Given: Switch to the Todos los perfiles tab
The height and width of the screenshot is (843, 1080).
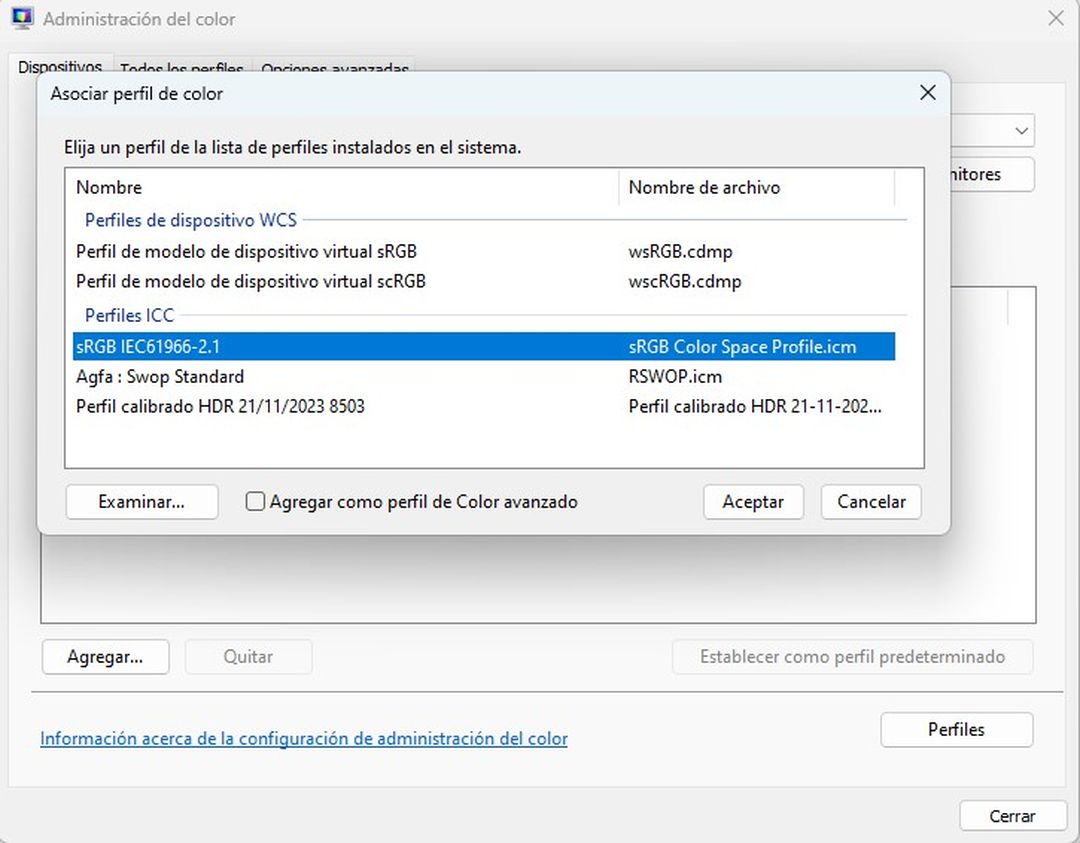Looking at the screenshot, I should [181, 69].
